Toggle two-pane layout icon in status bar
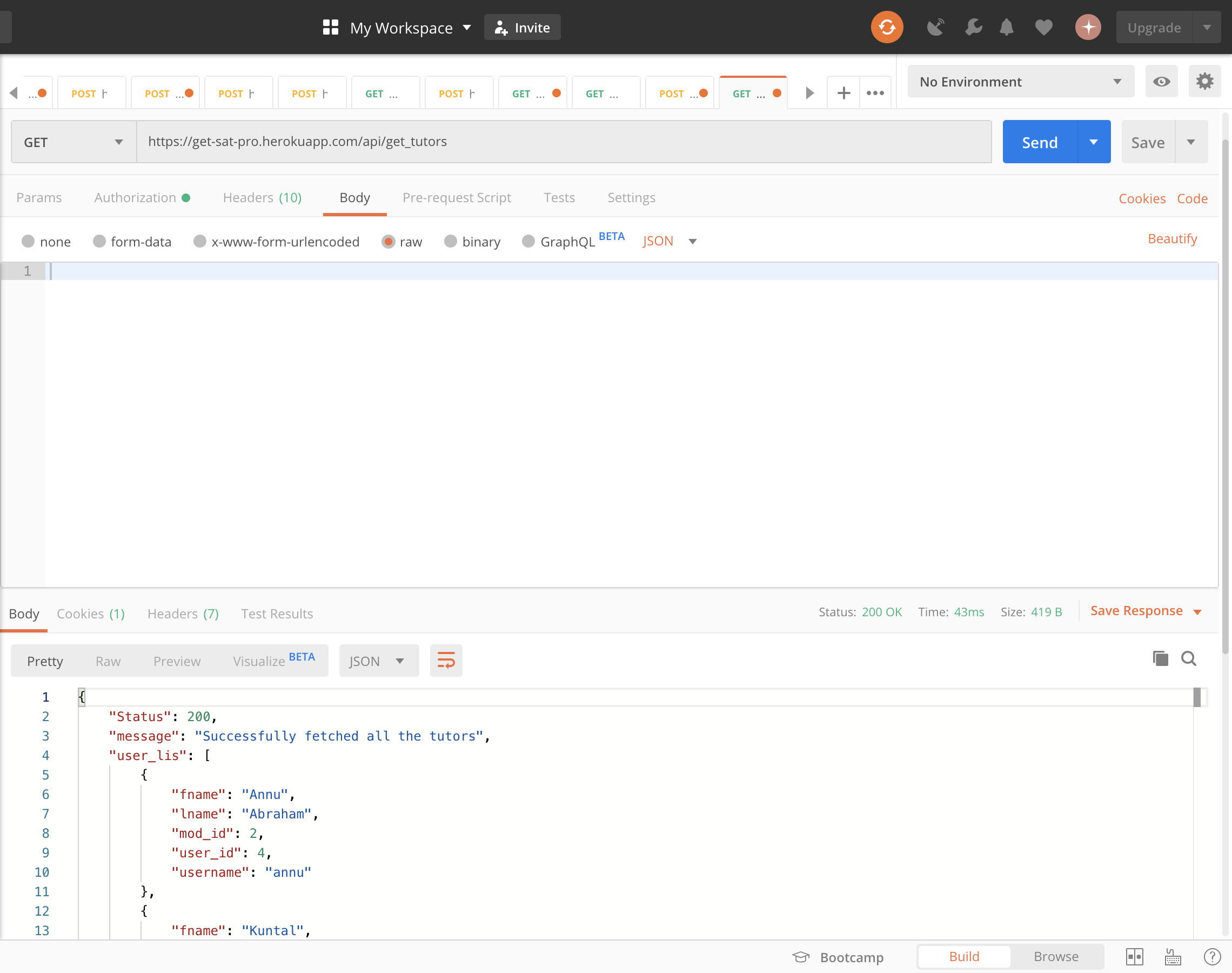 (x=1135, y=957)
